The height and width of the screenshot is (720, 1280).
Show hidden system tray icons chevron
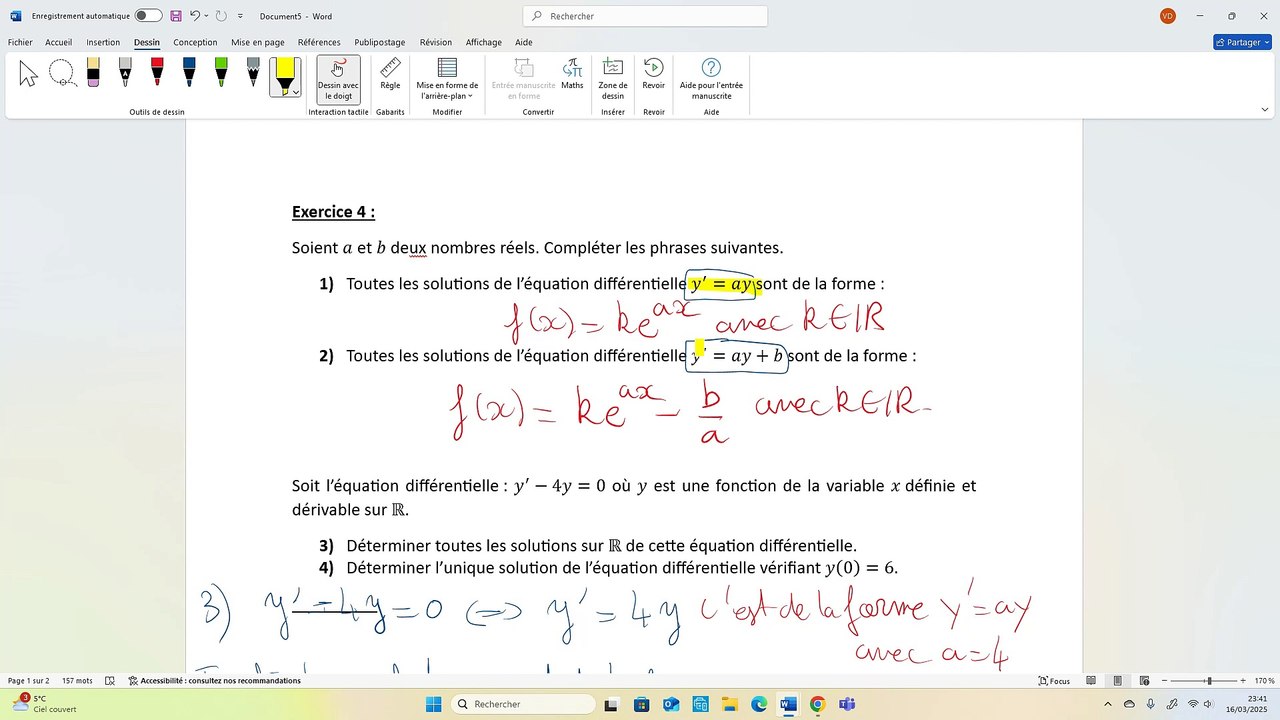pyautogui.click(x=1107, y=704)
